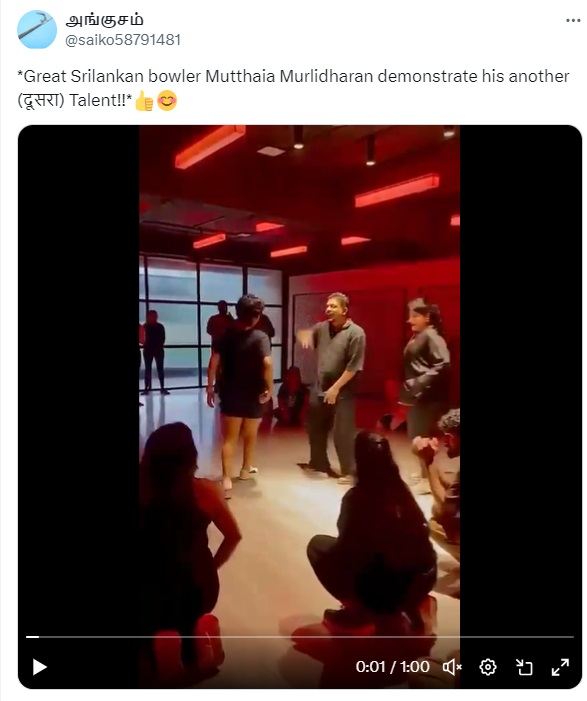Play the video with the play button
The image size is (587, 701).
40,667
